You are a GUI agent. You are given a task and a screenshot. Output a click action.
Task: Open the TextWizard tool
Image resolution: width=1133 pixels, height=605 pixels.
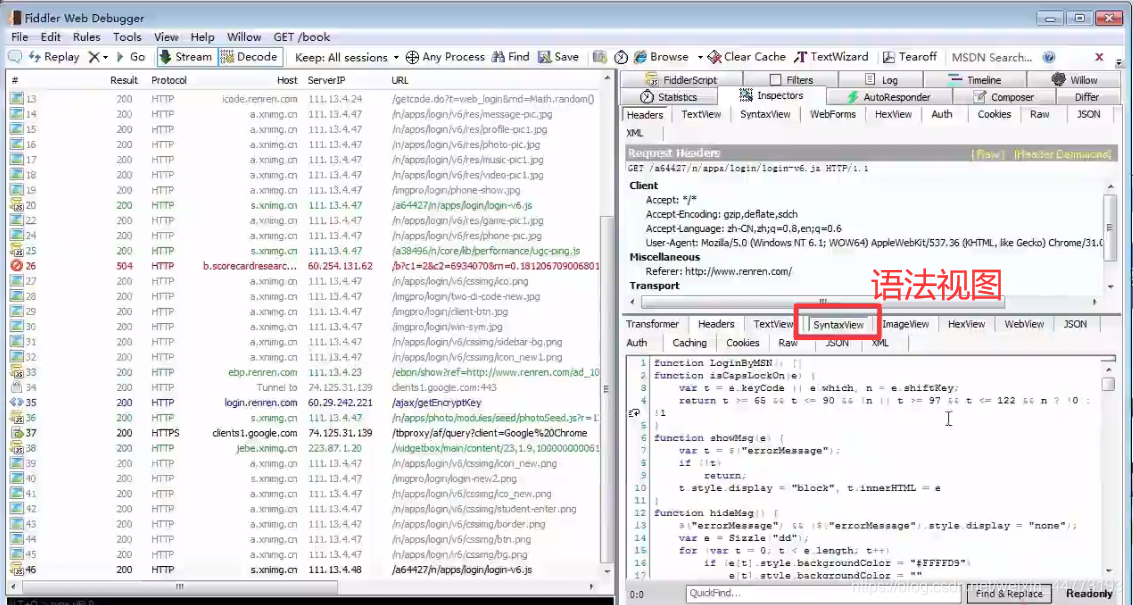tap(831, 56)
